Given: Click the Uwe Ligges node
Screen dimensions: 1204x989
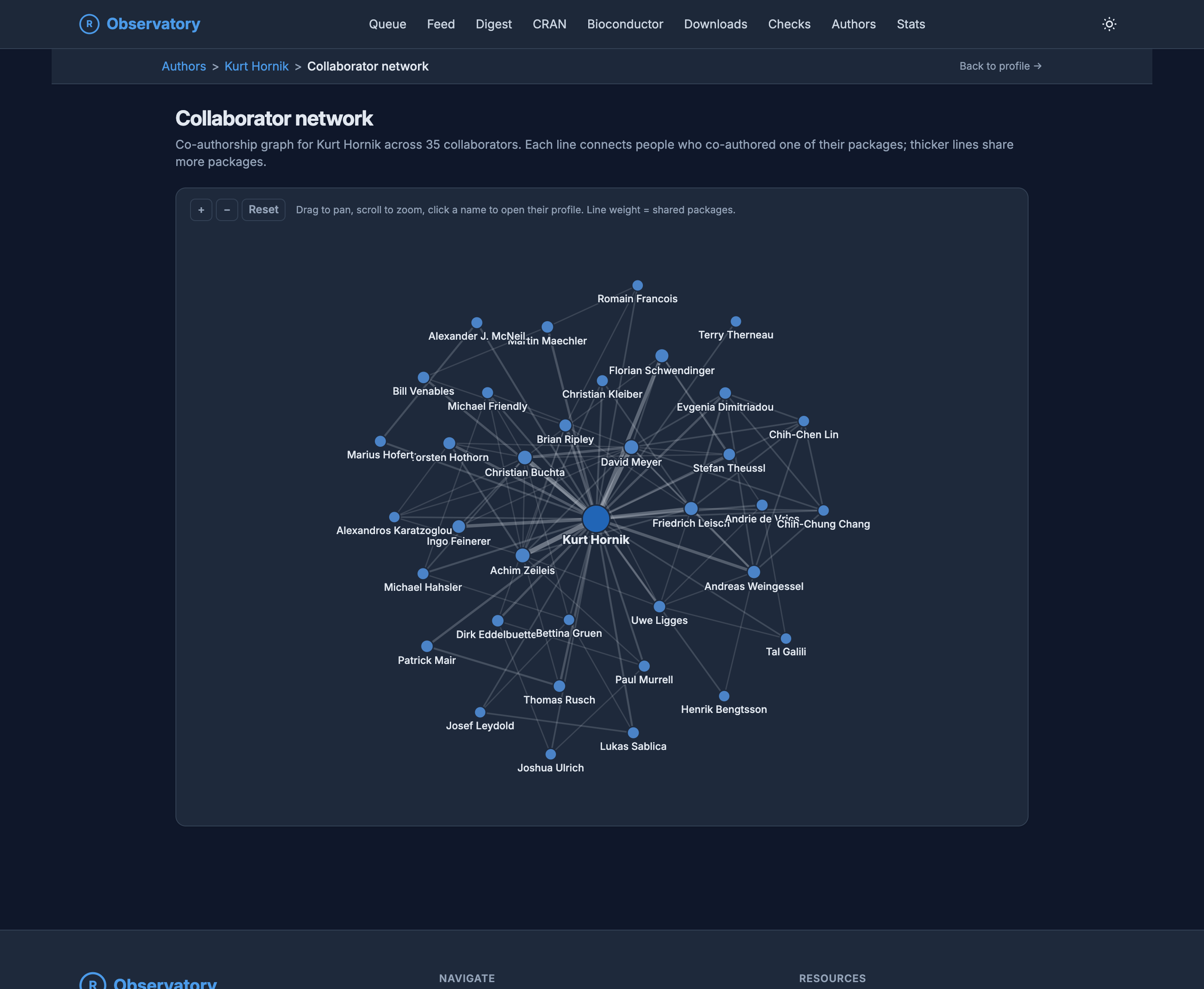Looking at the screenshot, I should [x=659, y=607].
